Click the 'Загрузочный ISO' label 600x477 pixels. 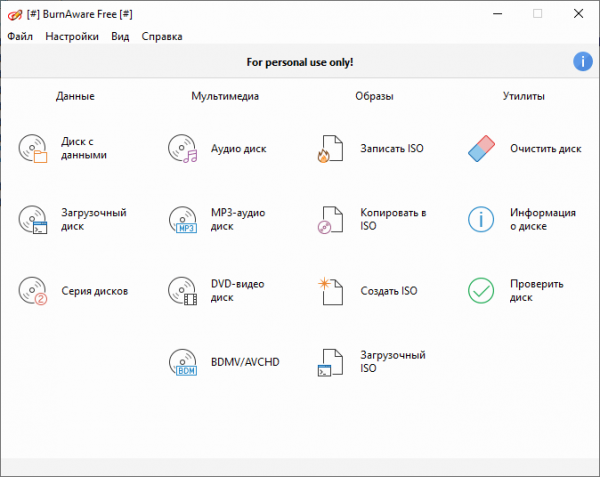tap(393, 362)
